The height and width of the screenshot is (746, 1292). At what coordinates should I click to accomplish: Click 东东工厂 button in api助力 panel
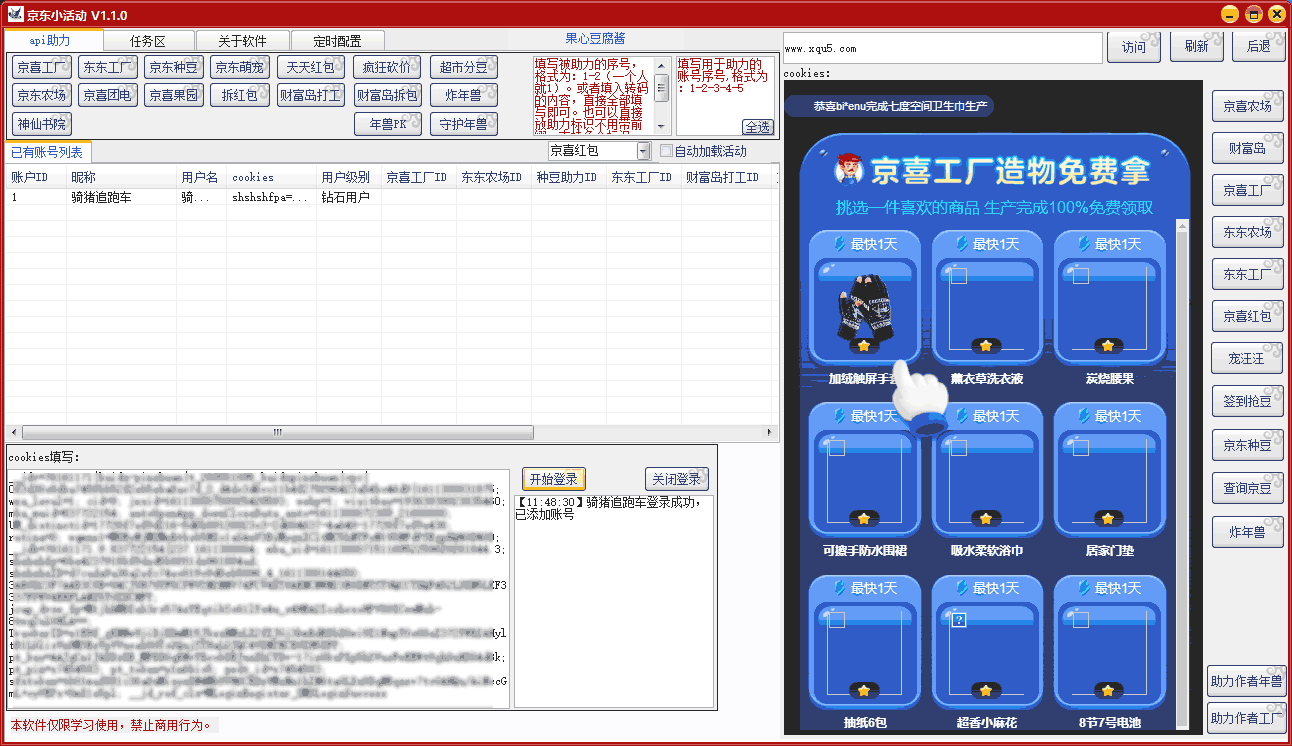click(108, 68)
